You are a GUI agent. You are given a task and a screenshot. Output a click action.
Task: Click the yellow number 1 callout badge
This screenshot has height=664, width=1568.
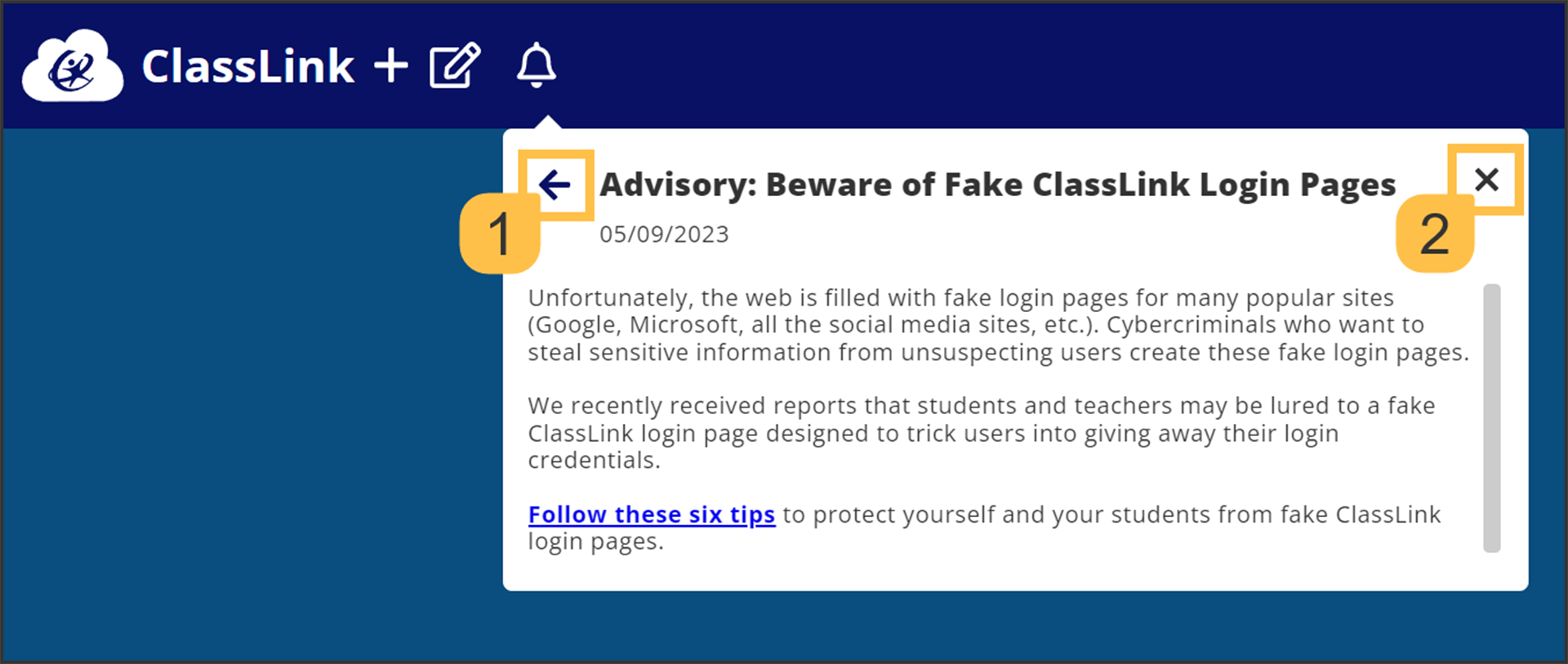[499, 234]
